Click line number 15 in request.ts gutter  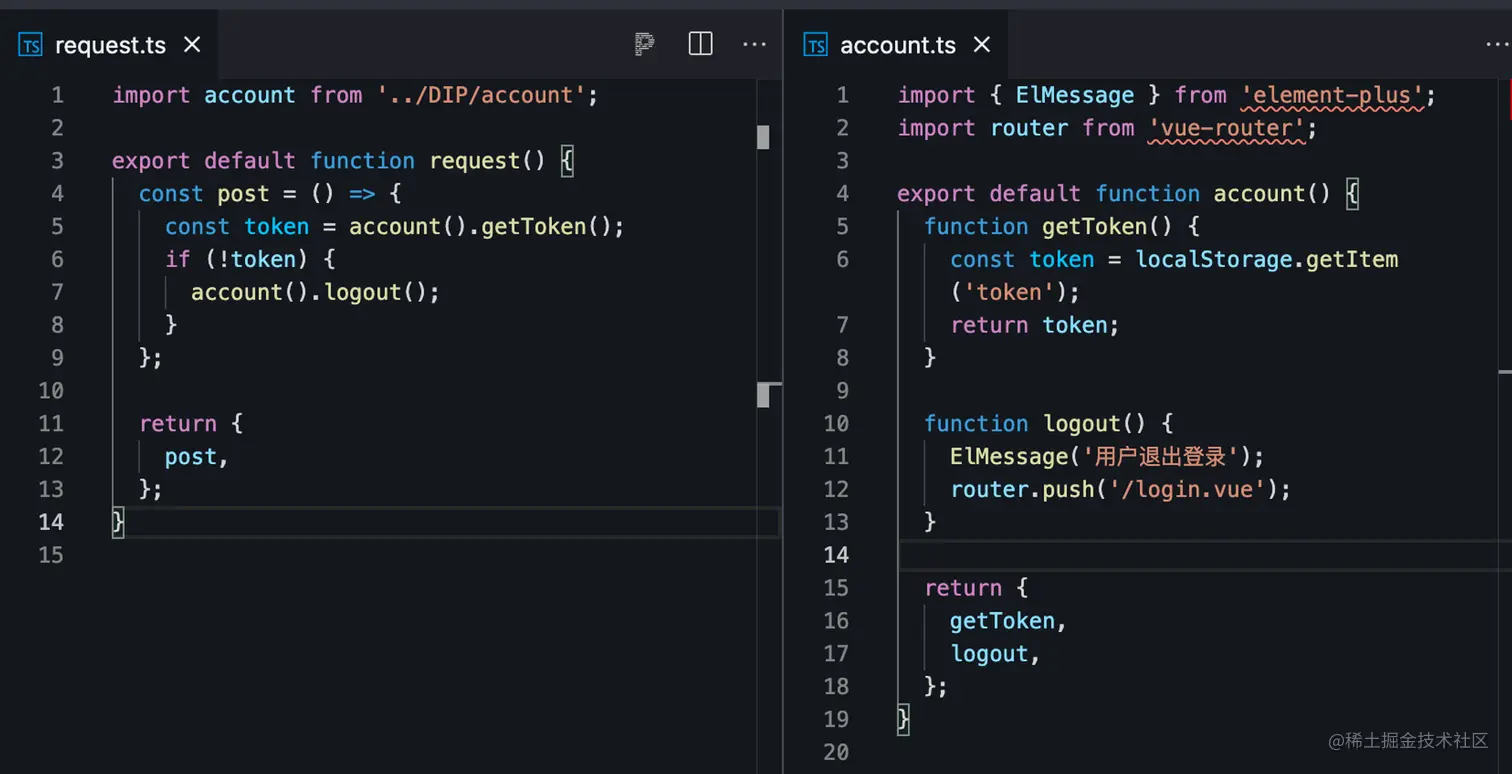pos(51,555)
